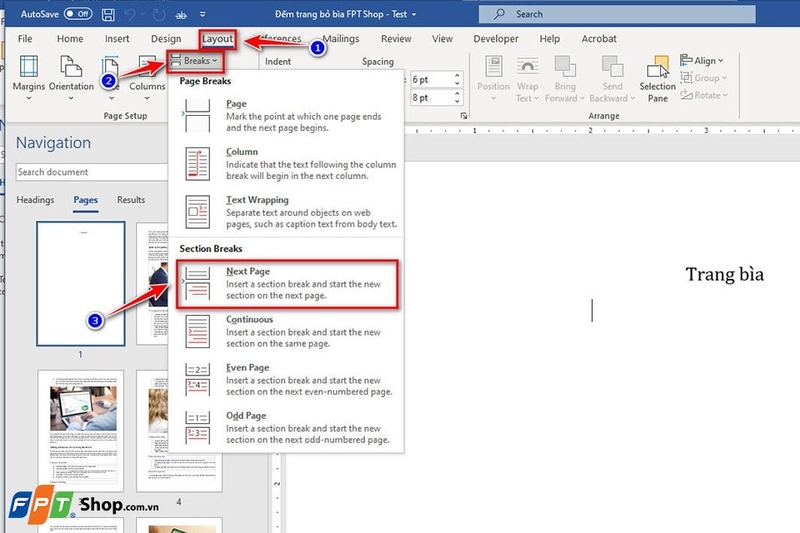800x533 pixels.
Task: Expand the Position dropdown
Action: tap(493, 78)
